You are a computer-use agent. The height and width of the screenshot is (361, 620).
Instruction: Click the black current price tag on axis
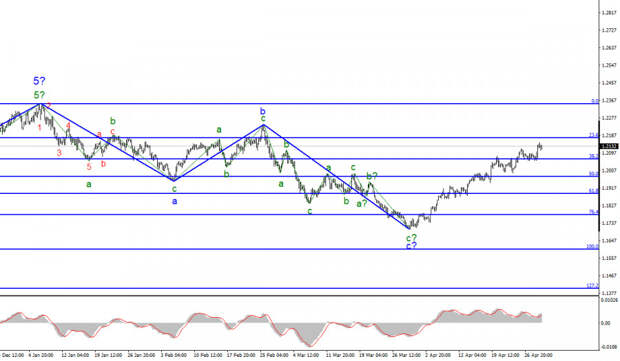pyautogui.click(x=609, y=146)
